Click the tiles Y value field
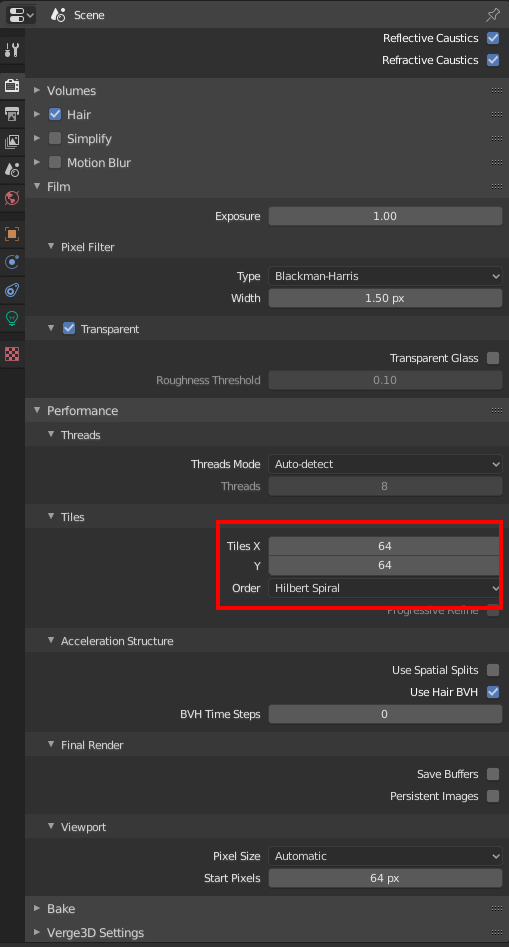The width and height of the screenshot is (509, 947). (385, 565)
